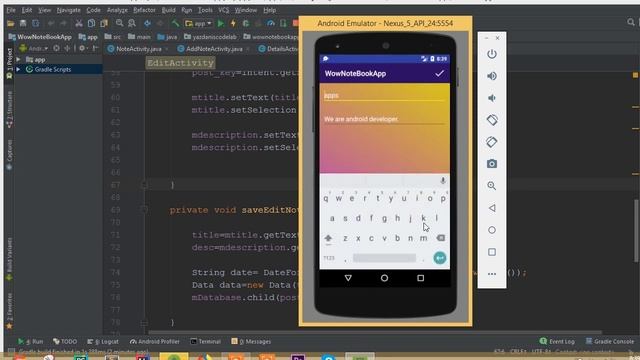Click the emulator Volume Up icon
Viewport: 640px width, 360px height.
click(492, 76)
